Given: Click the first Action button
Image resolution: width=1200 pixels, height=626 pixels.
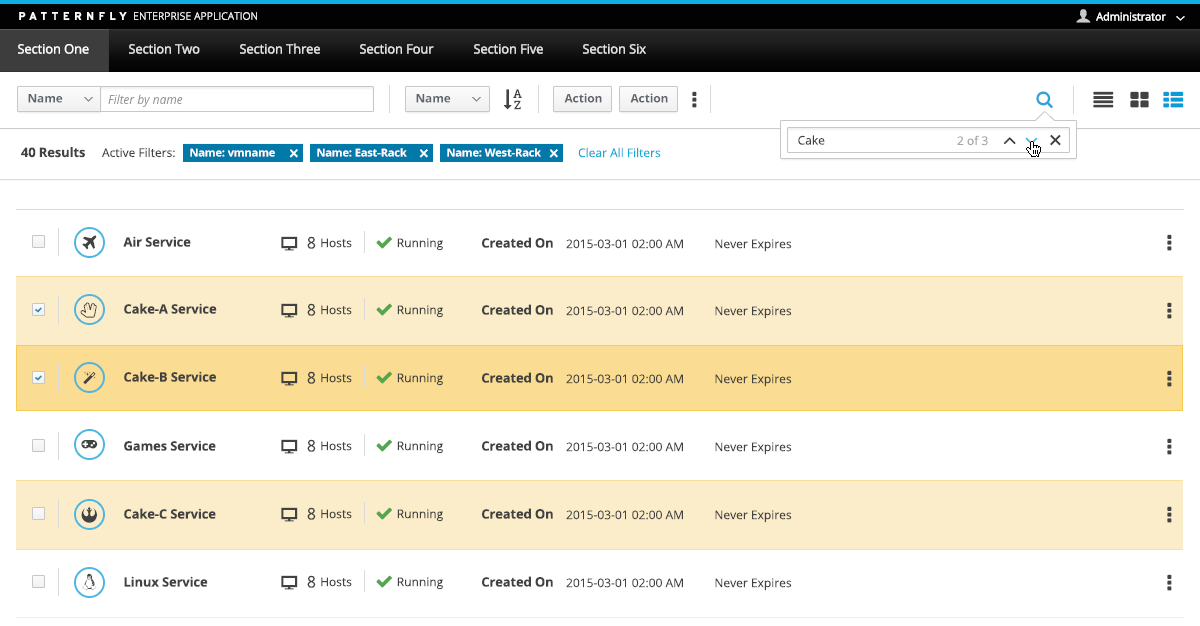Looking at the screenshot, I should 583,99.
